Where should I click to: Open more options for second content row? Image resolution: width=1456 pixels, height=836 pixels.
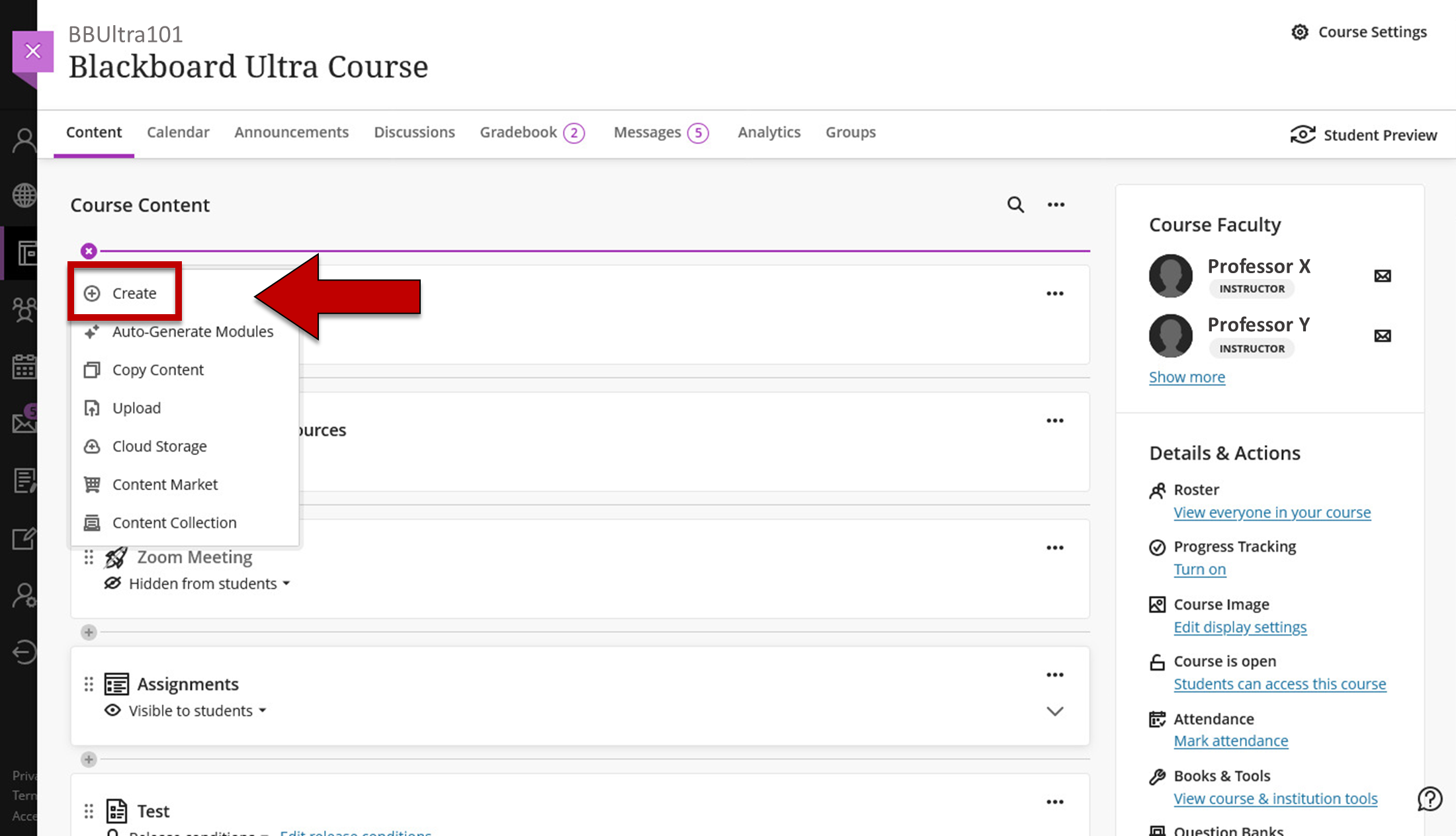coord(1055,421)
